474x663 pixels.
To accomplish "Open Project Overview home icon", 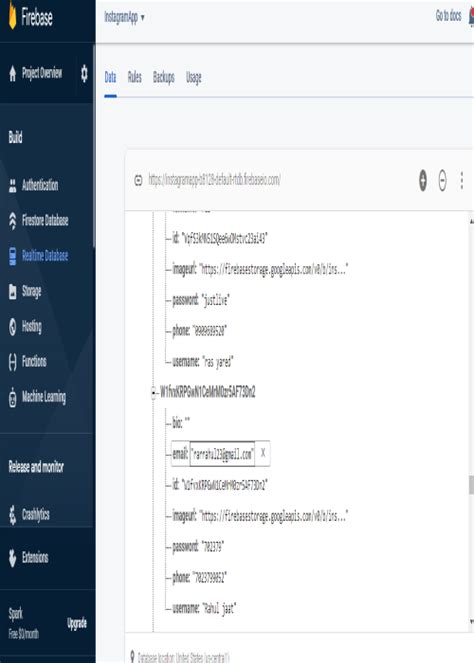I will click(13, 74).
